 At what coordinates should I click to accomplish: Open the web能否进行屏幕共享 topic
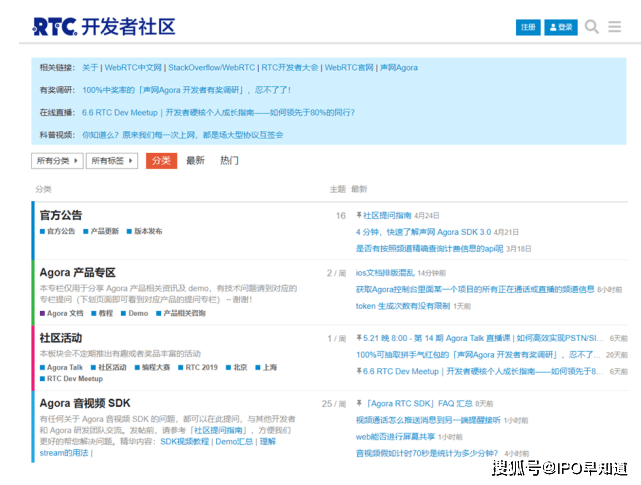[x=395, y=437]
